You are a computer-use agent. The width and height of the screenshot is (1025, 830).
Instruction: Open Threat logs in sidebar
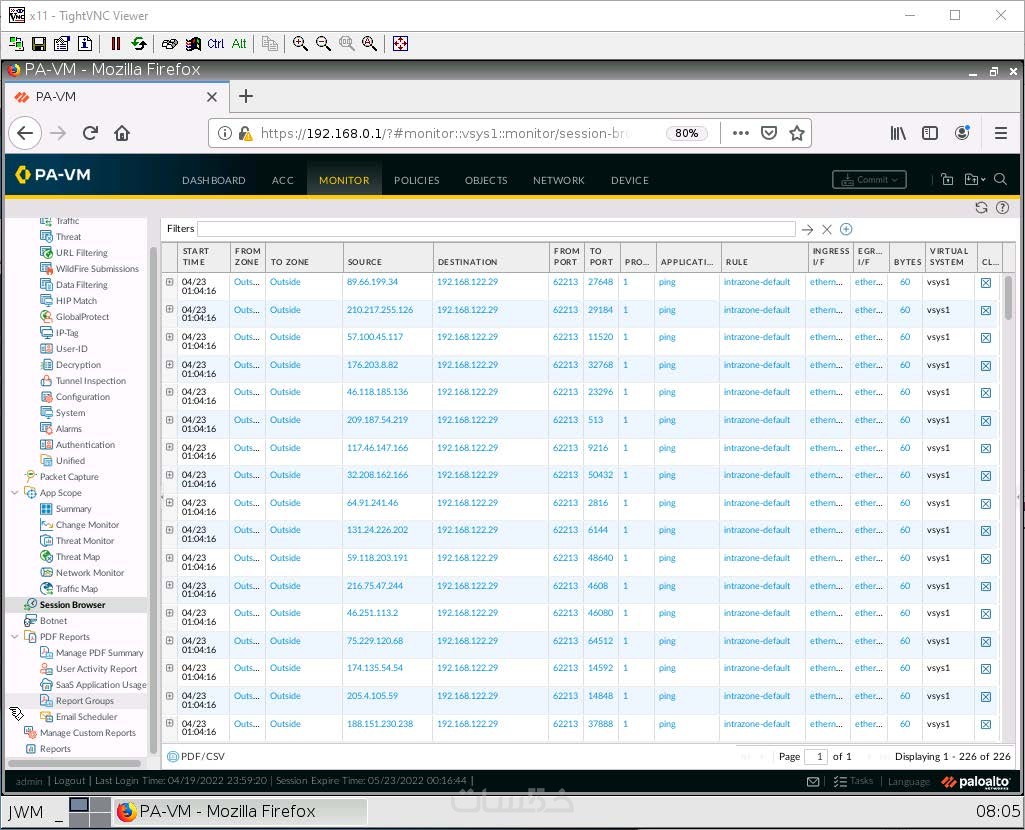click(68, 237)
